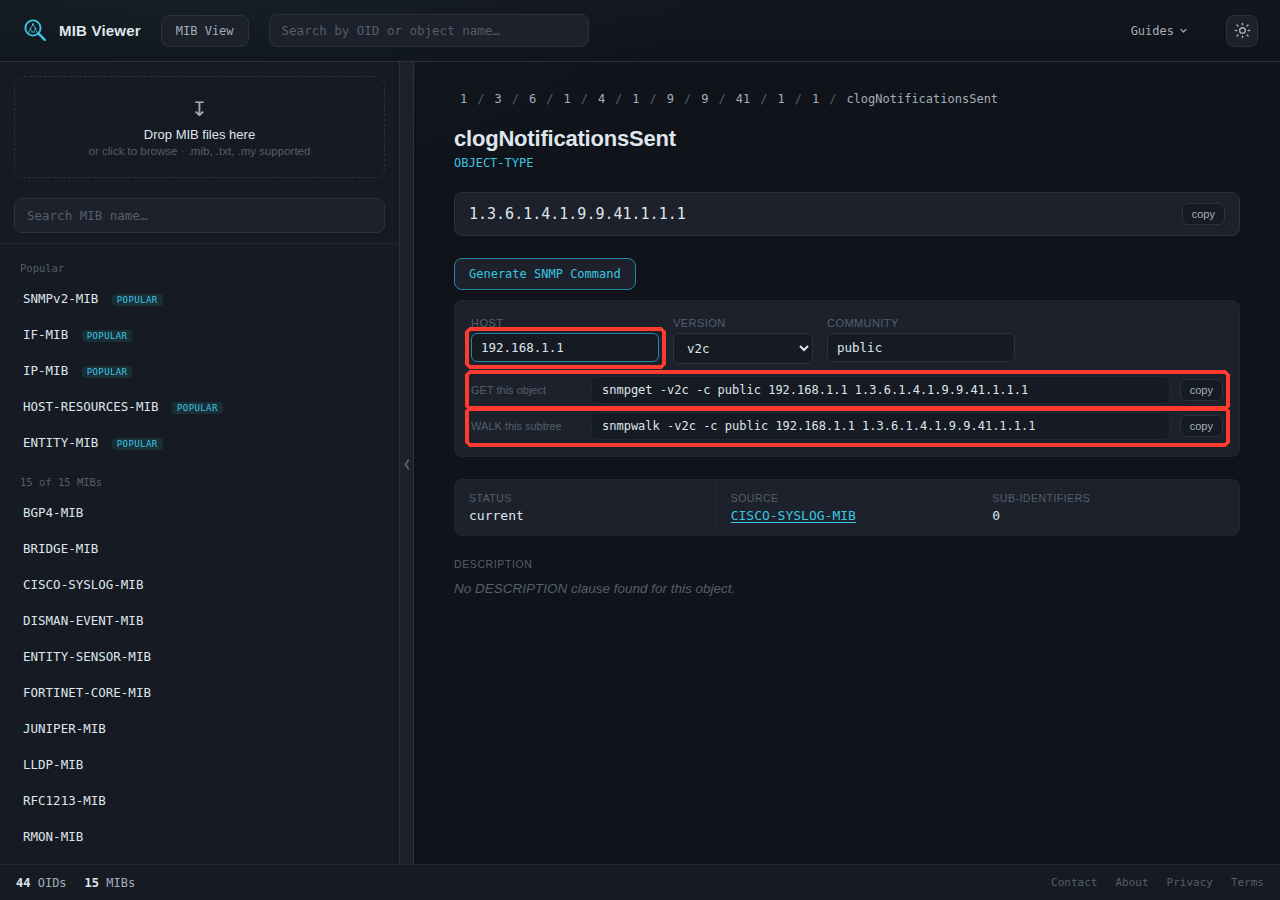Click the first breadcrumb segment 3

pos(498,99)
